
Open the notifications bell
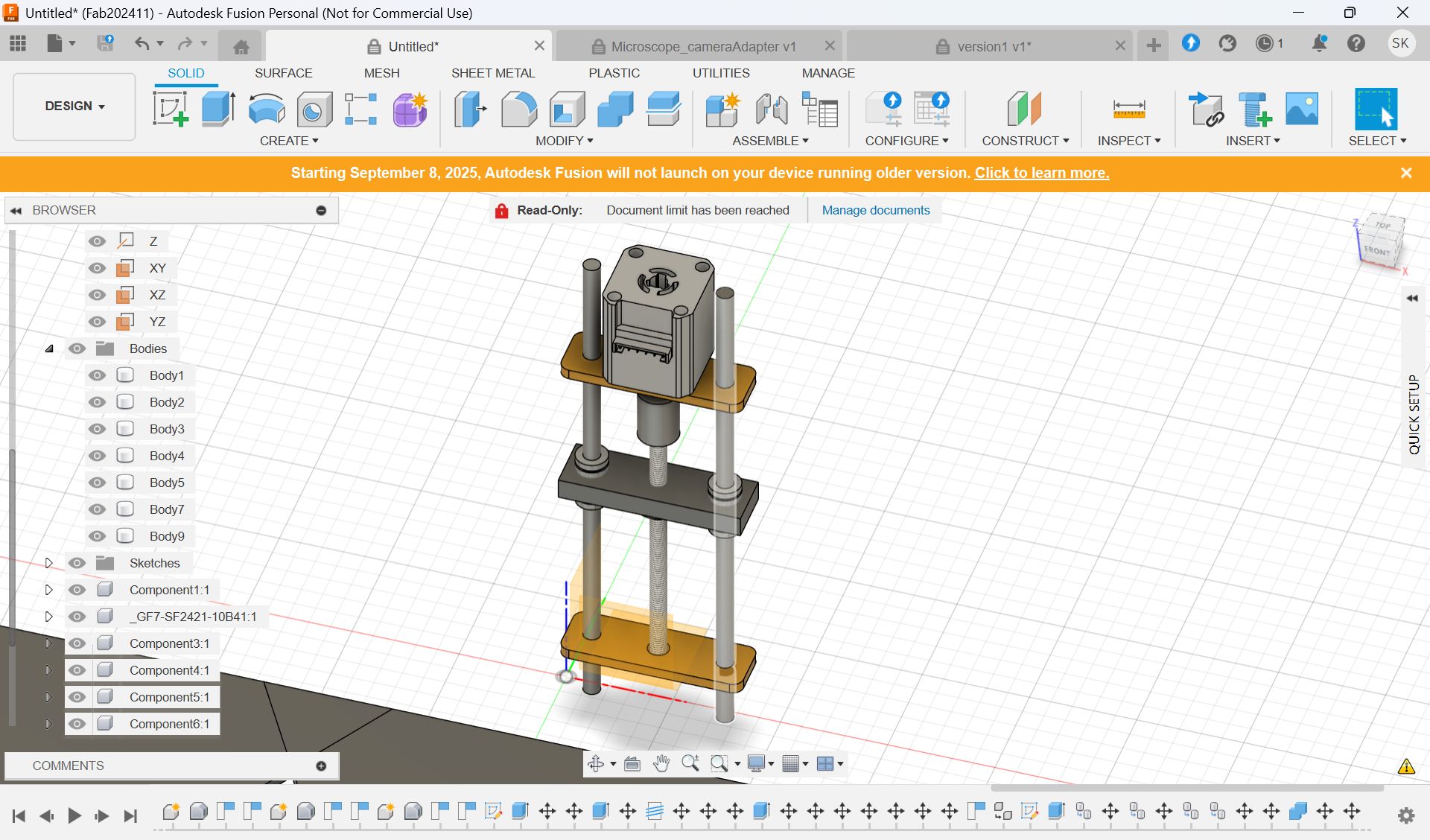1319,43
